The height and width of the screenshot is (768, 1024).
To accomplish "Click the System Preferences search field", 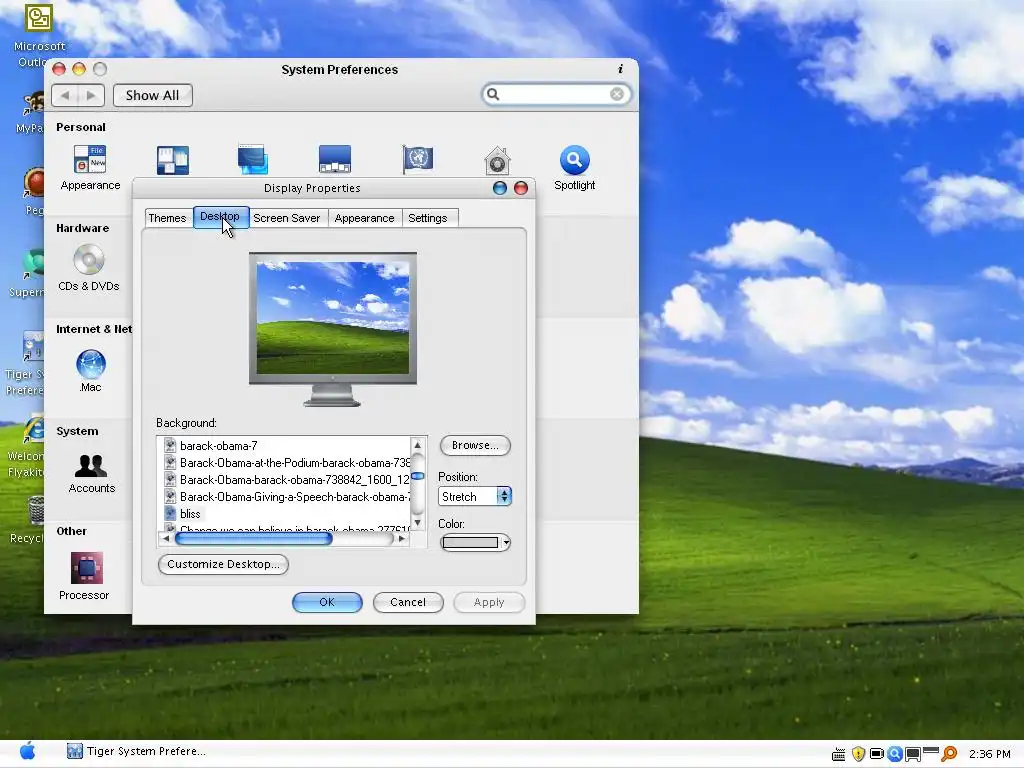I will click(556, 95).
